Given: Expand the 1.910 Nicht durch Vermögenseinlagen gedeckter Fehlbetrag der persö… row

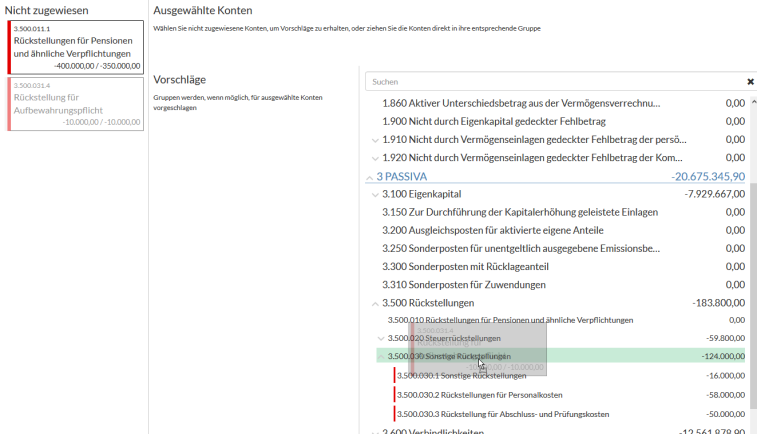Looking at the screenshot, I should [x=375, y=140].
